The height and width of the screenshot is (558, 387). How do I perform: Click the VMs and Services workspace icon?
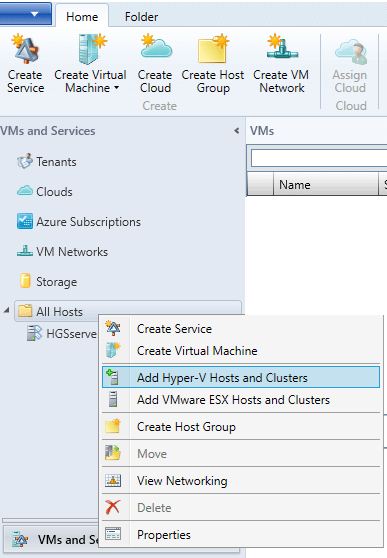(x=20, y=539)
